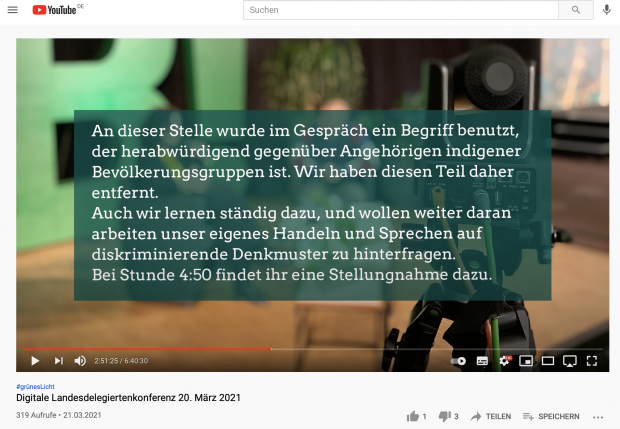Dislike the video with thumbs down
This screenshot has height=429, width=620.
tap(447, 416)
